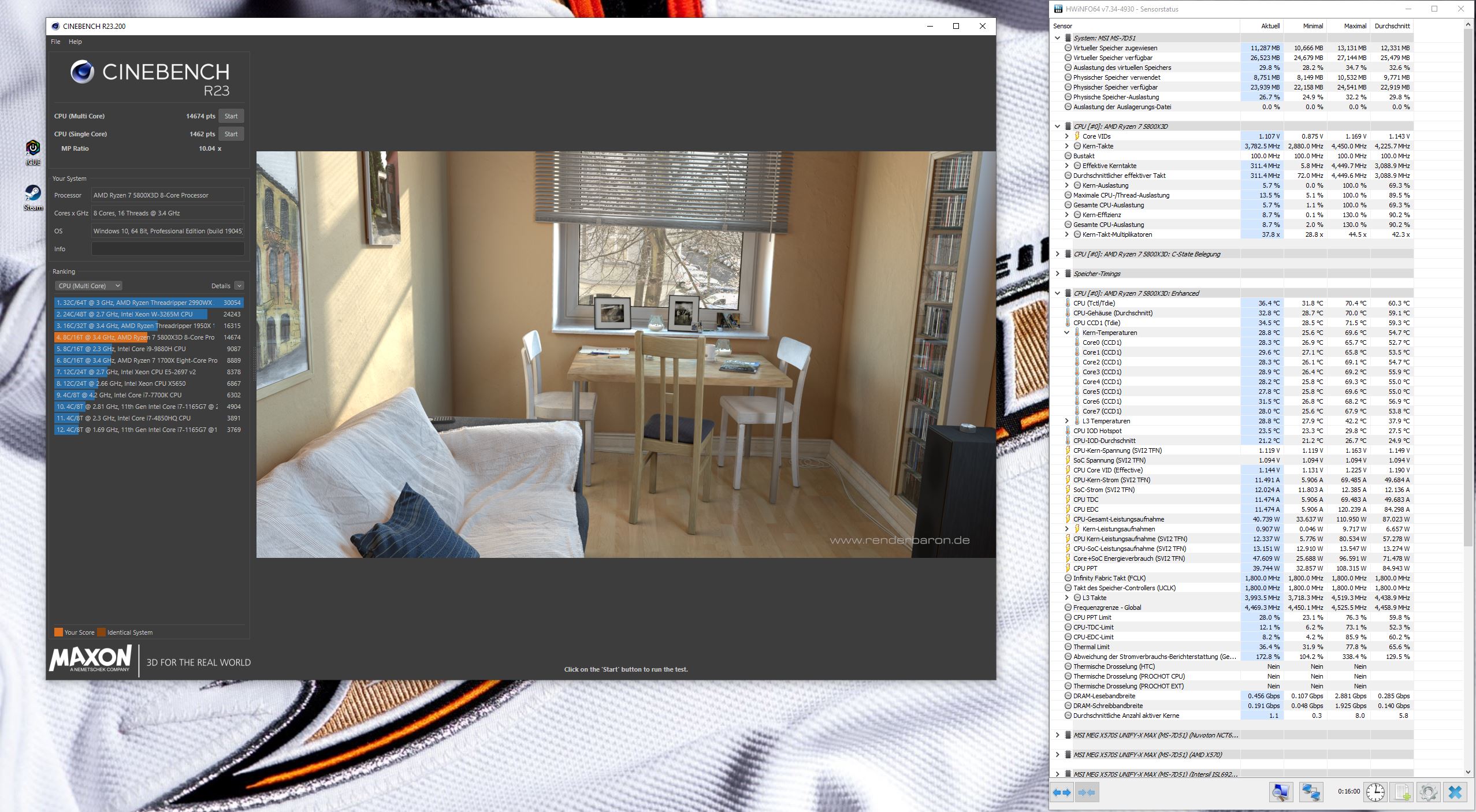Expand the Speicher-Timings sensor group
Image resolution: width=1476 pixels, height=812 pixels.
[1058, 274]
